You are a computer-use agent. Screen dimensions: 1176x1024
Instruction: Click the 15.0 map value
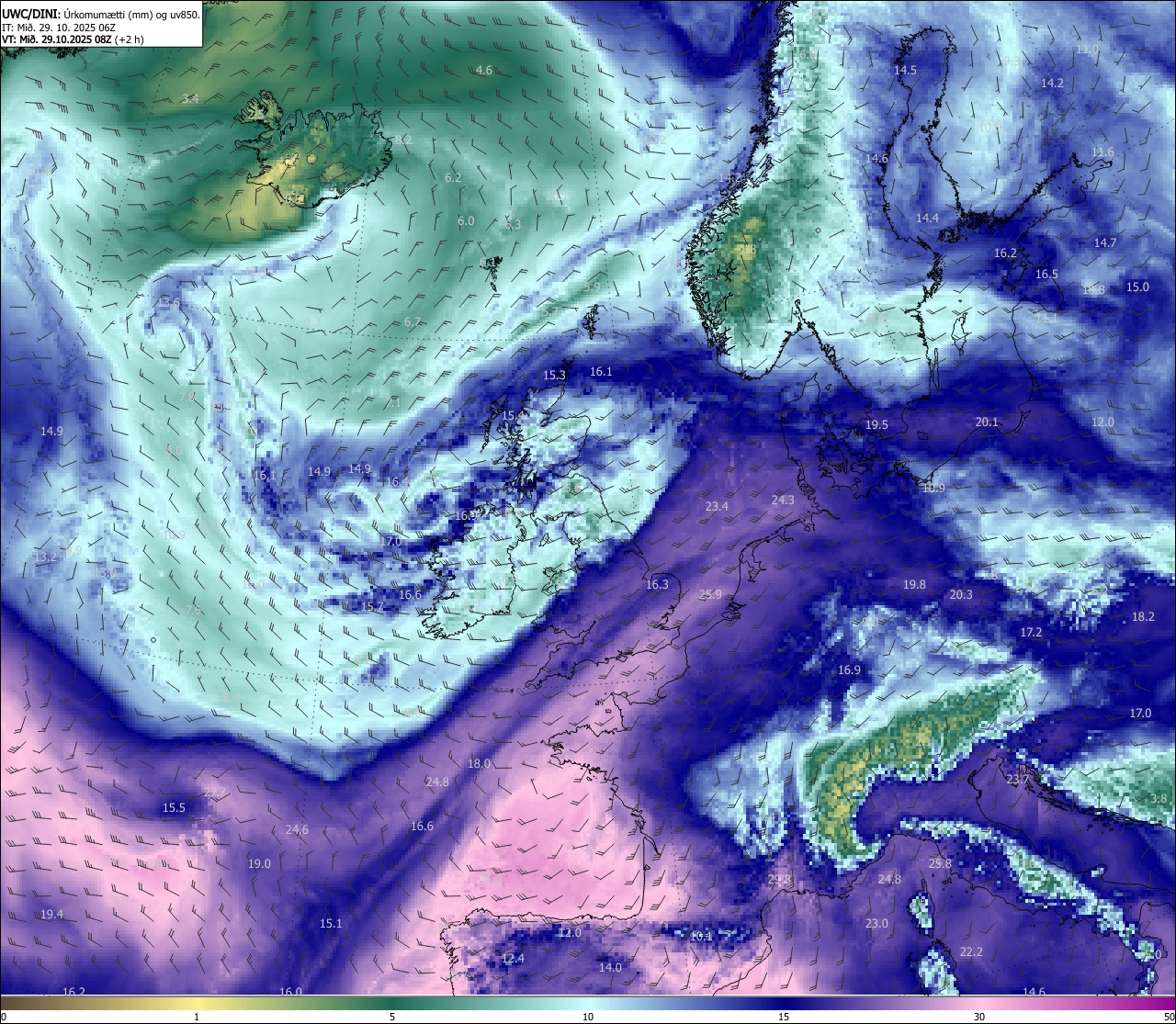click(x=1137, y=287)
